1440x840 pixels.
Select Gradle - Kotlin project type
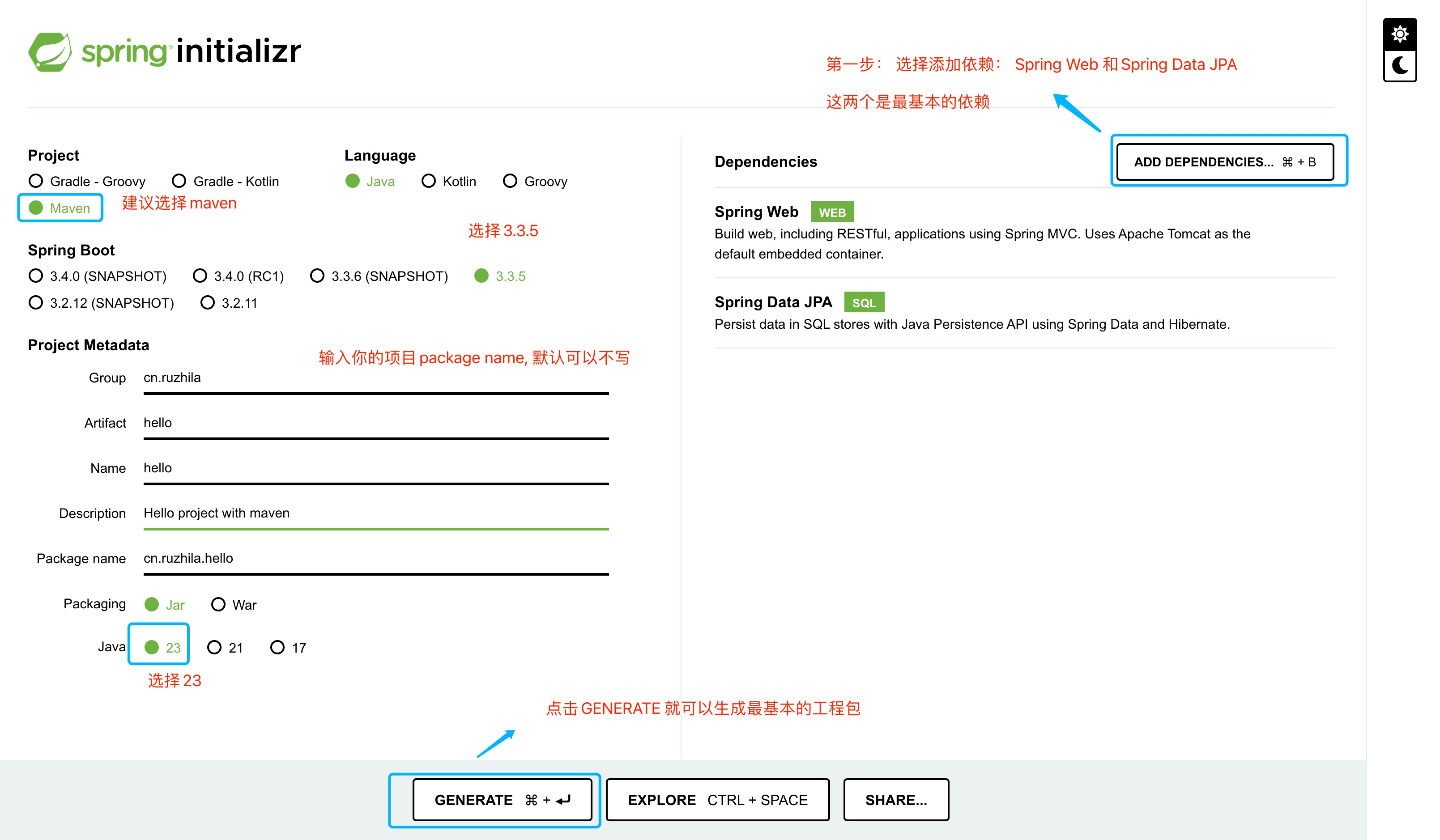coord(225,181)
